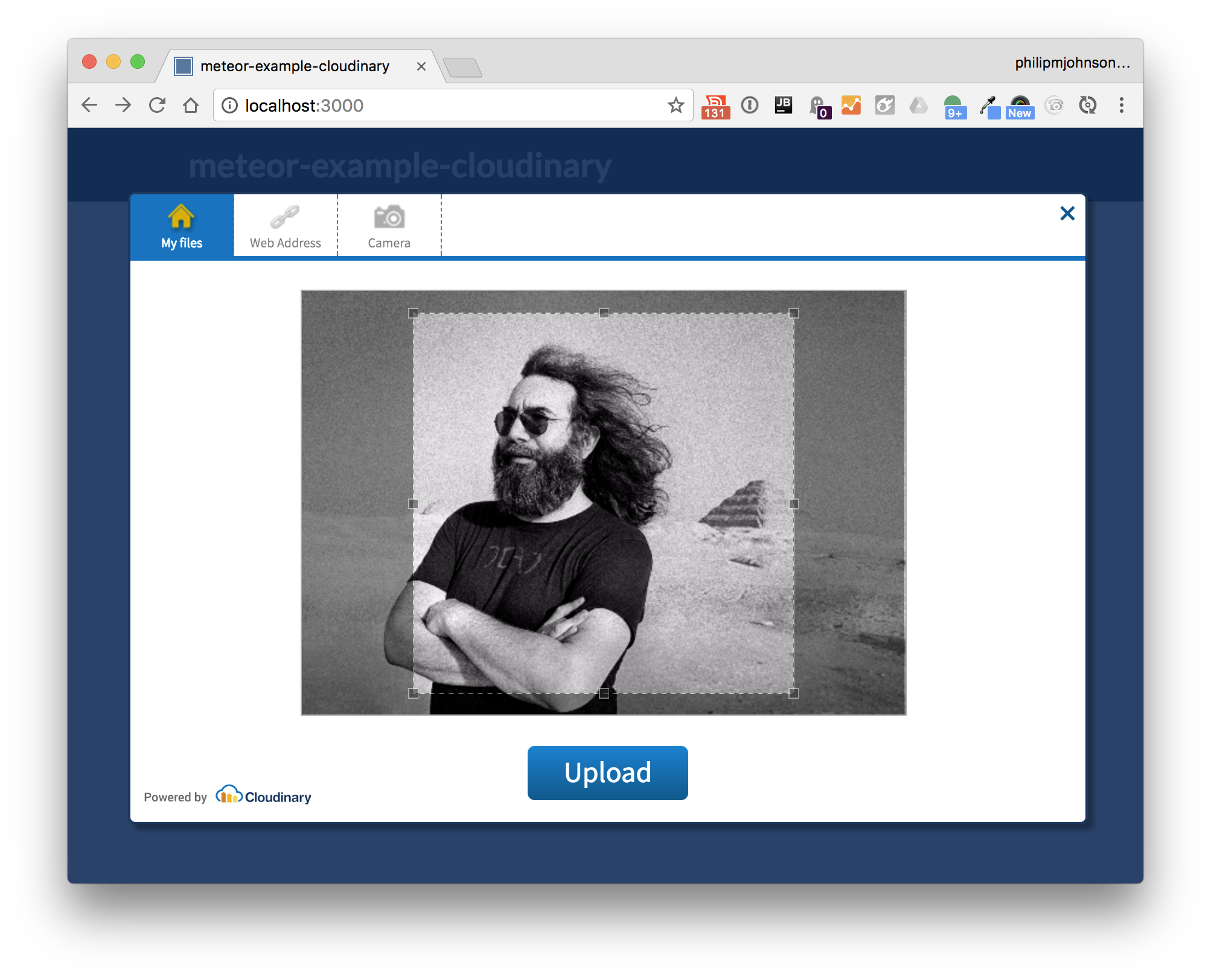Click the top-left crop handle

coord(414,313)
